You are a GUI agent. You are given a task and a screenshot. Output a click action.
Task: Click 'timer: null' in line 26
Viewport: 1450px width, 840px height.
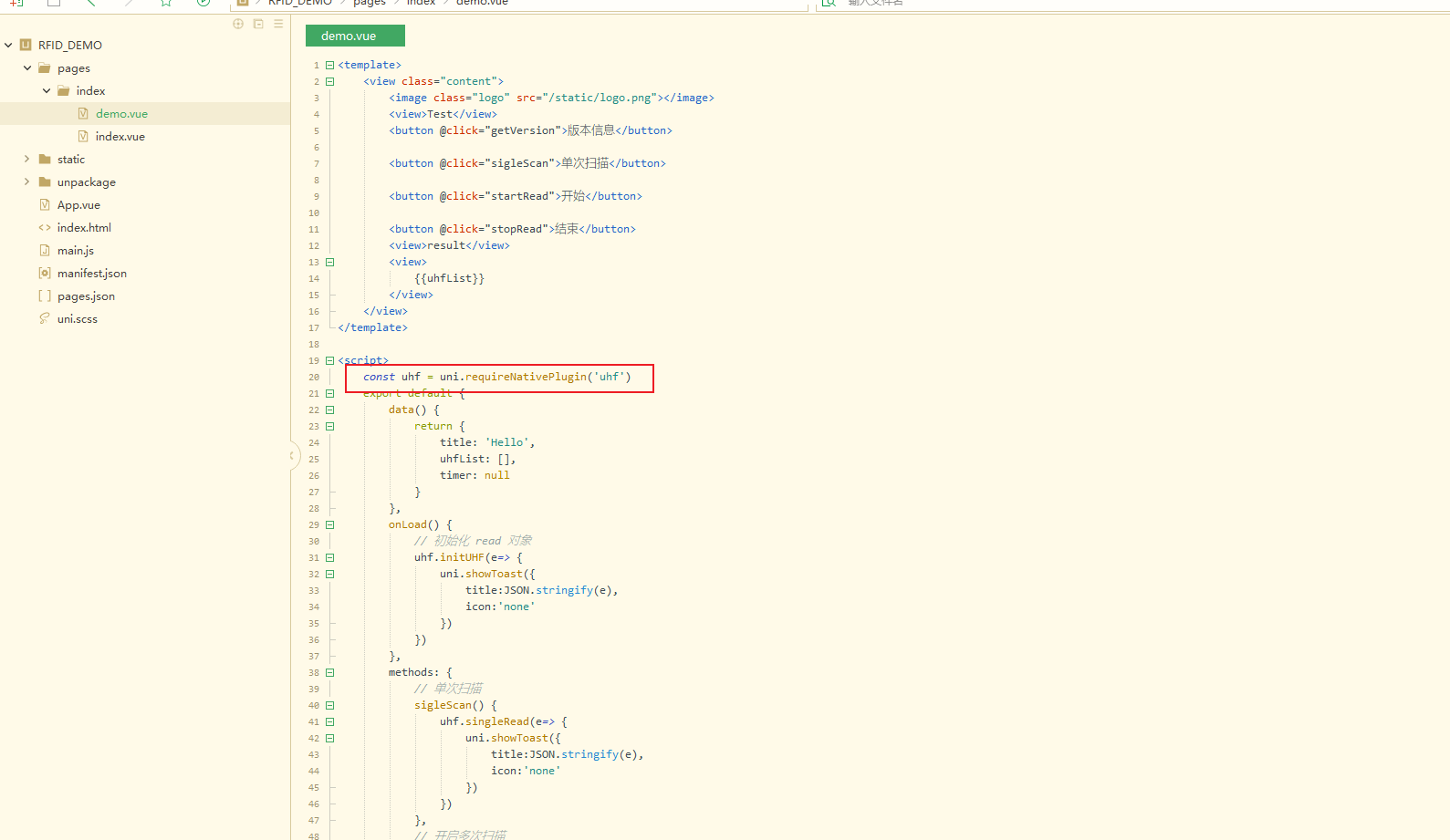(475, 475)
